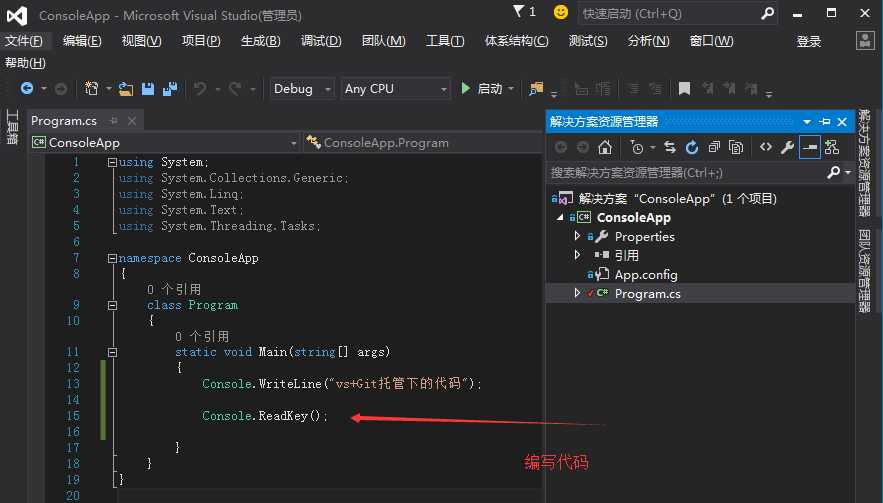Select App.config in Solution Explorer

(x=646, y=274)
